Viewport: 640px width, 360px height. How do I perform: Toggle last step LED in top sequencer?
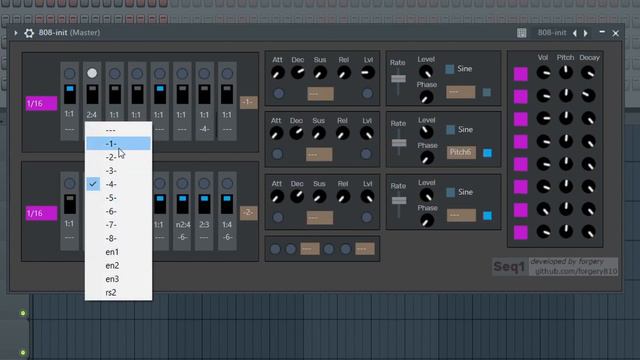coord(227,73)
